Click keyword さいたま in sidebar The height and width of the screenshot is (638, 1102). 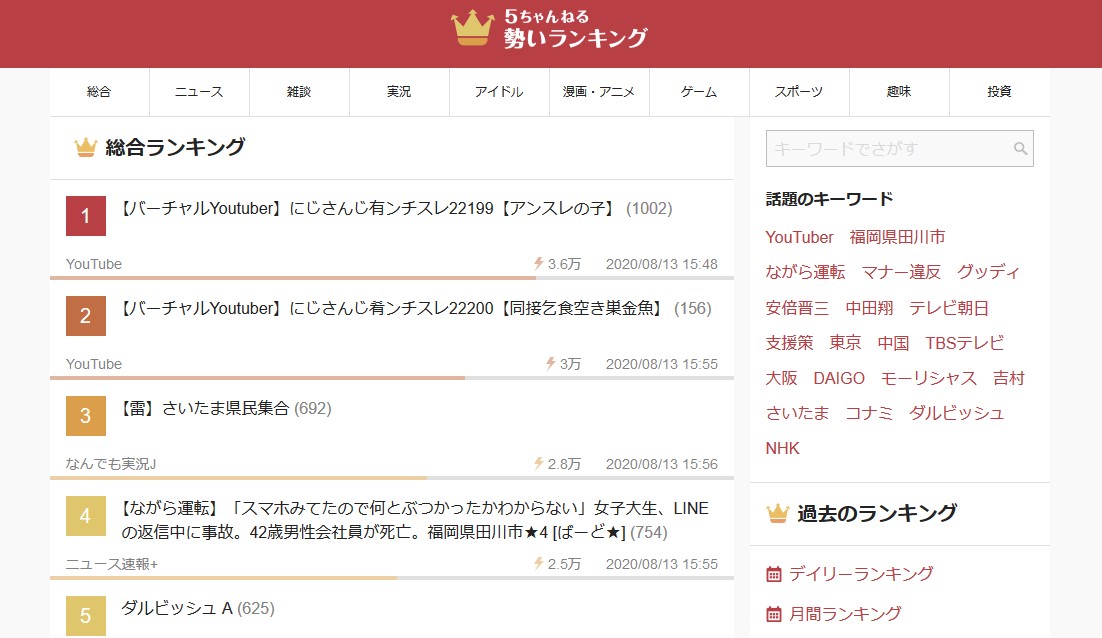tap(798, 413)
